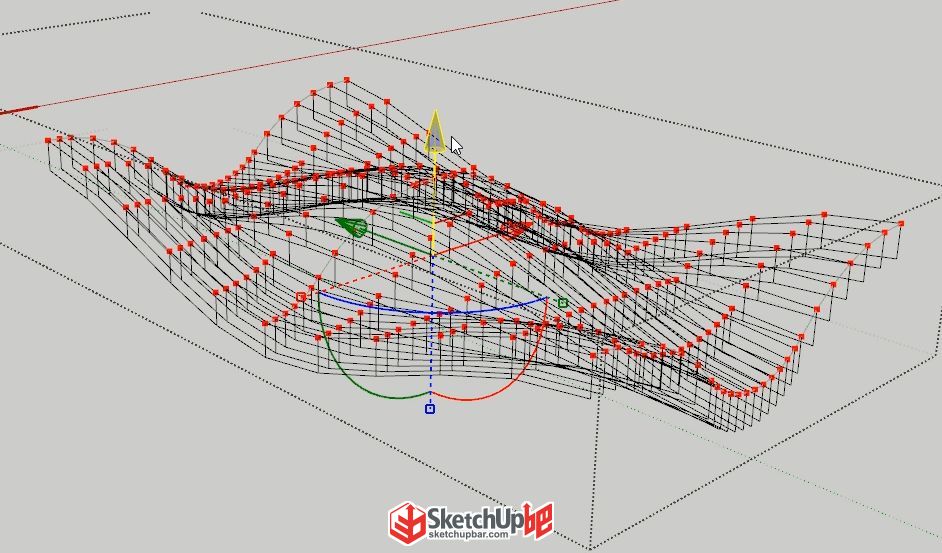Click the green cone arrow of the gizmo

coord(351,227)
